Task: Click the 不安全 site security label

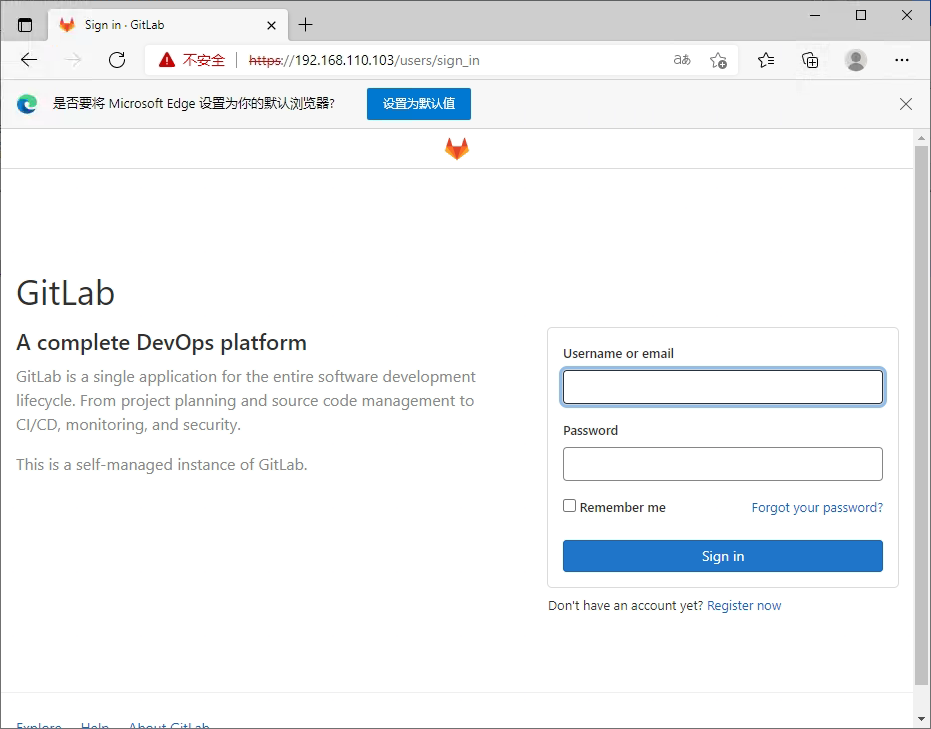Action: (x=204, y=60)
